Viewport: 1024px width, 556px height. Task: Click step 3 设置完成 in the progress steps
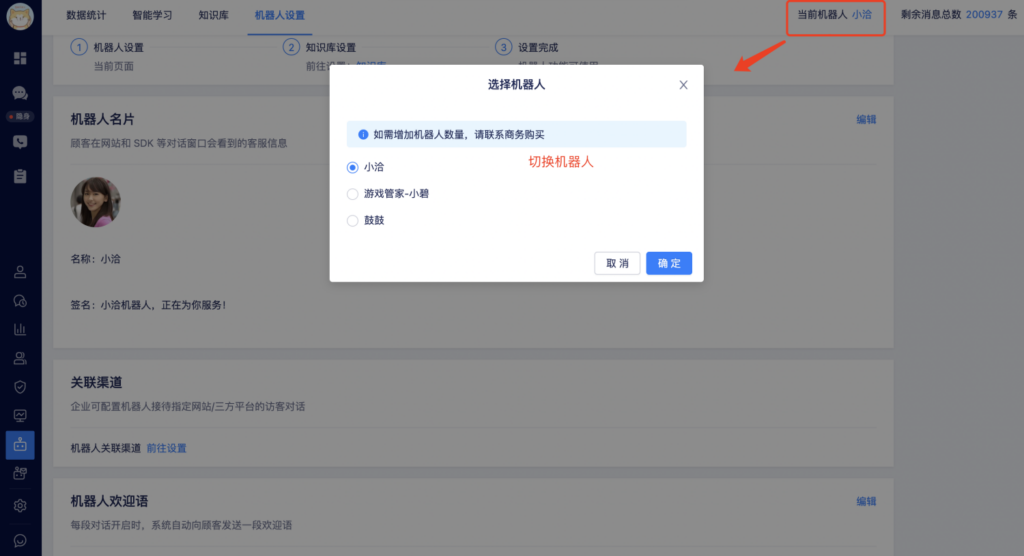[526, 48]
